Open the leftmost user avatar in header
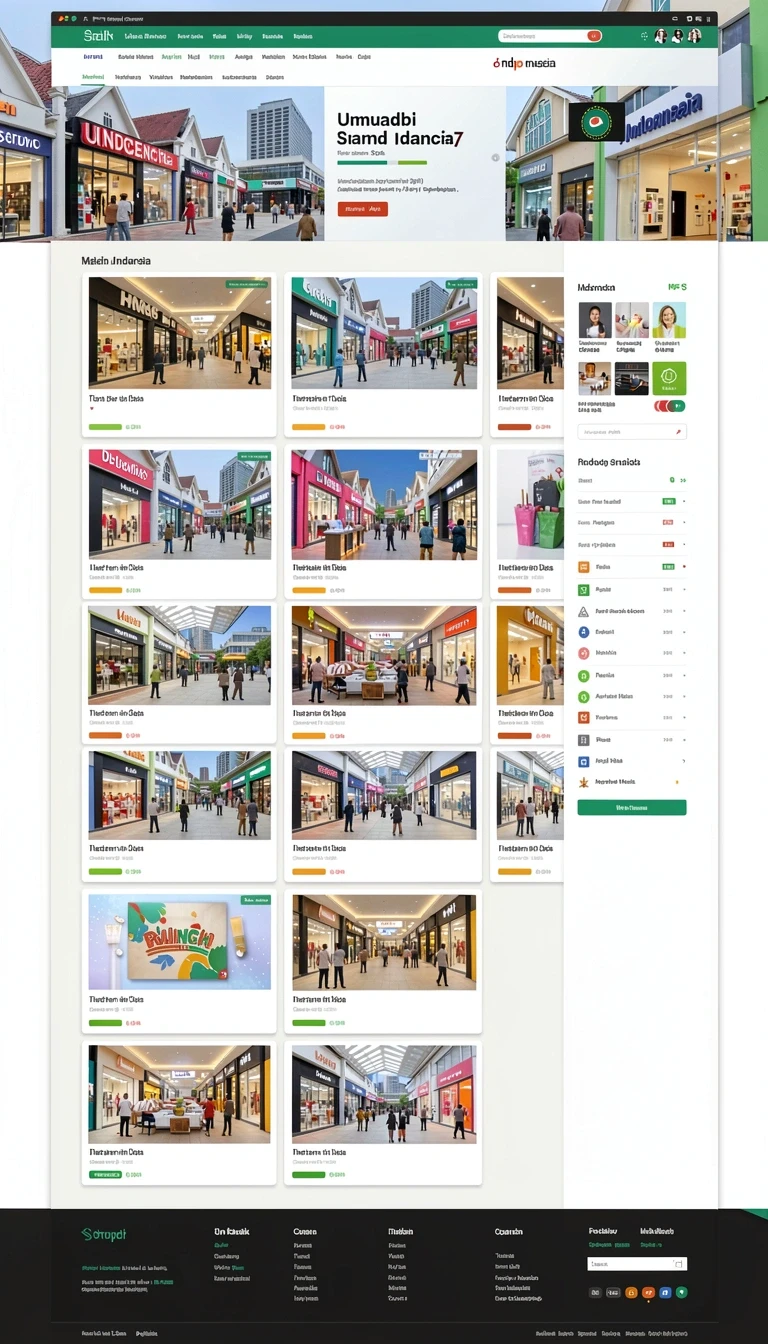 point(661,36)
